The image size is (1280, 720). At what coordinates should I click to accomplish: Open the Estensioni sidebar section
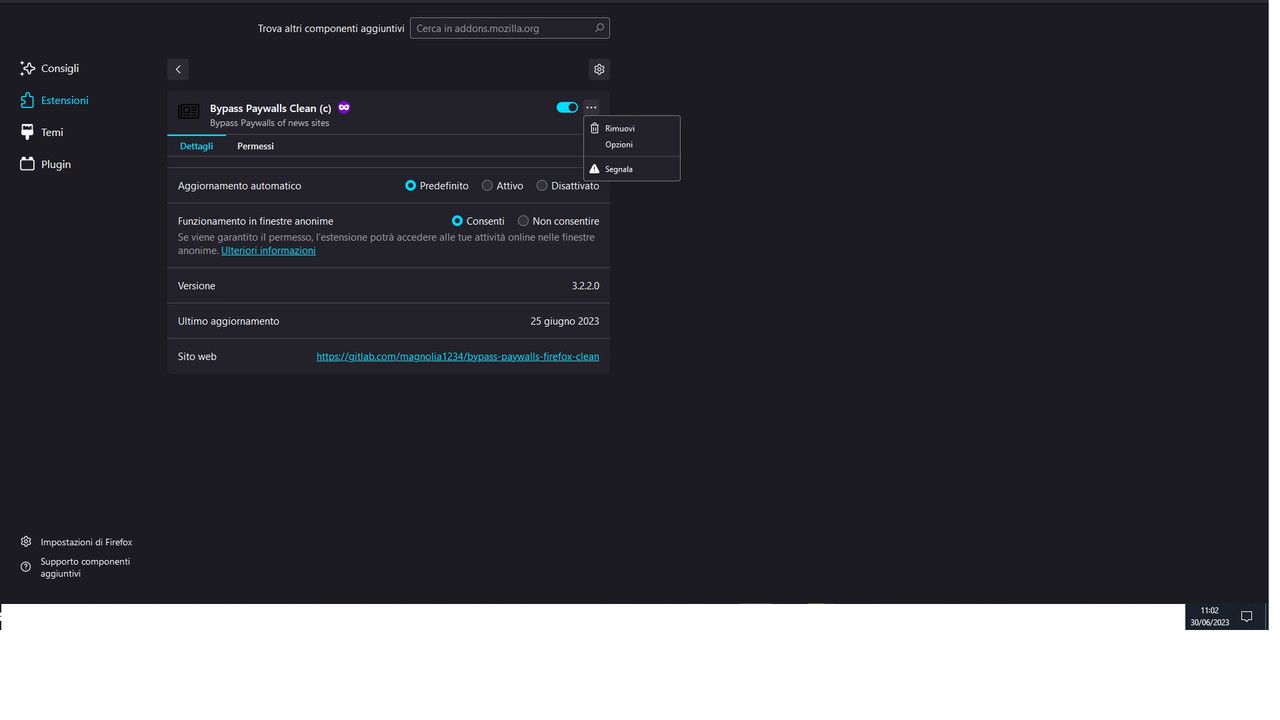(x=54, y=100)
